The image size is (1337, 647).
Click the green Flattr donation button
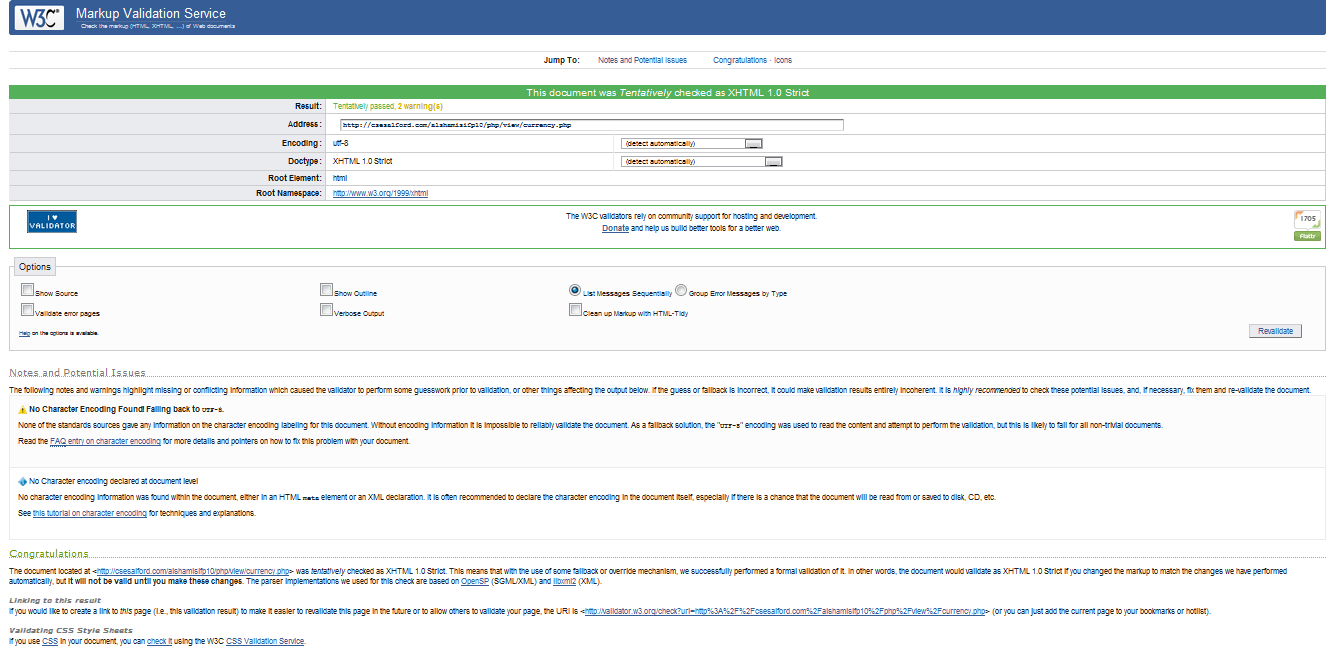click(1307, 235)
